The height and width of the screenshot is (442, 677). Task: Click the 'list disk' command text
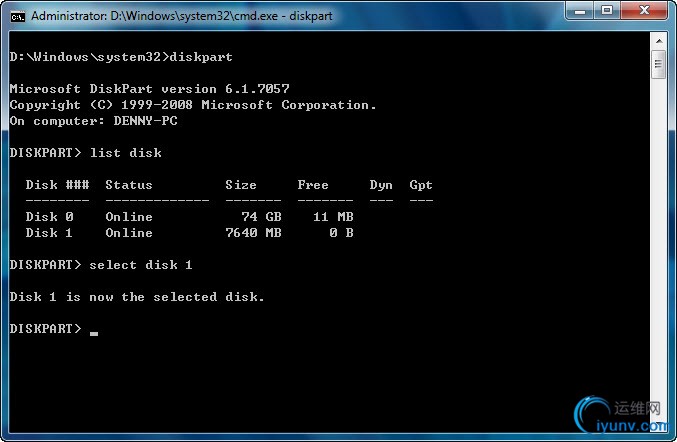pos(126,153)
